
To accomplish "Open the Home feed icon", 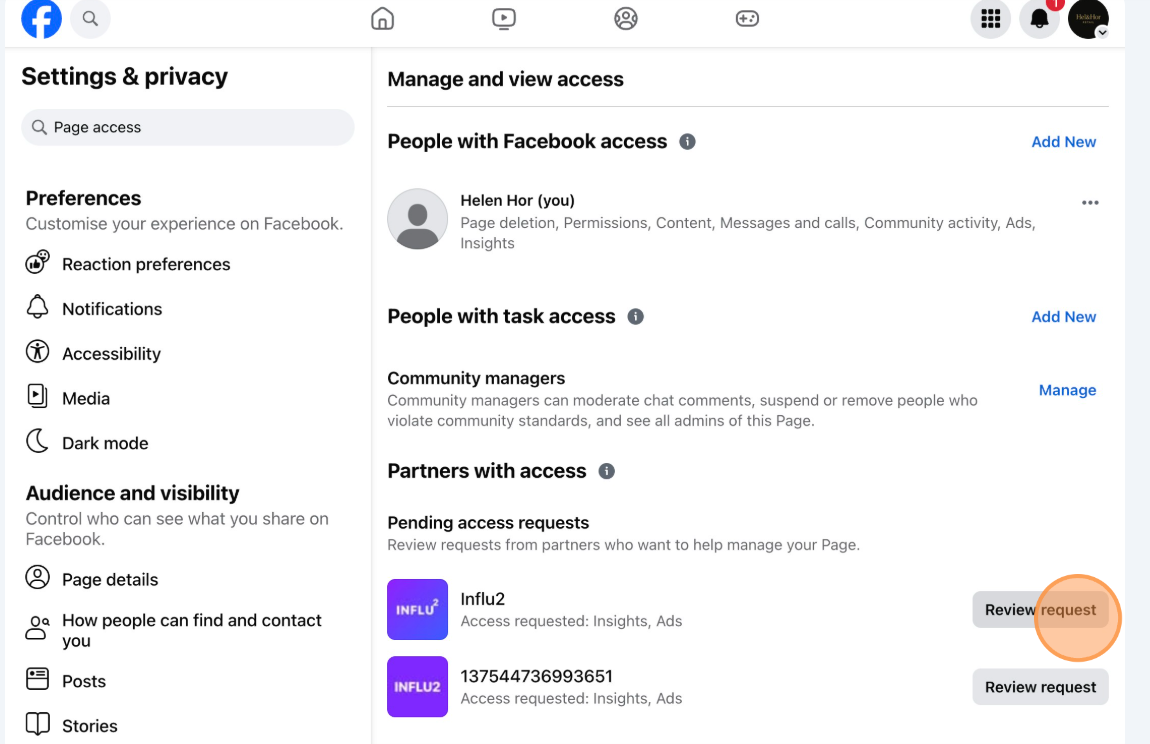I will 382,18.
